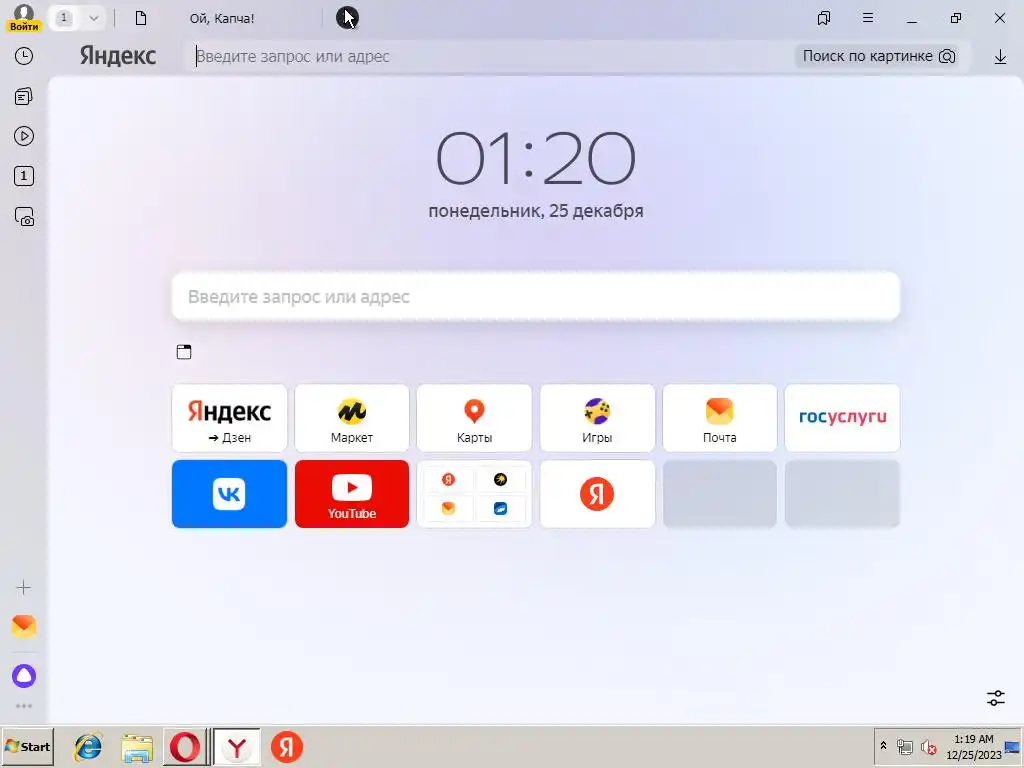
Task: Open the Почта tile
Action: coord(720,418)
